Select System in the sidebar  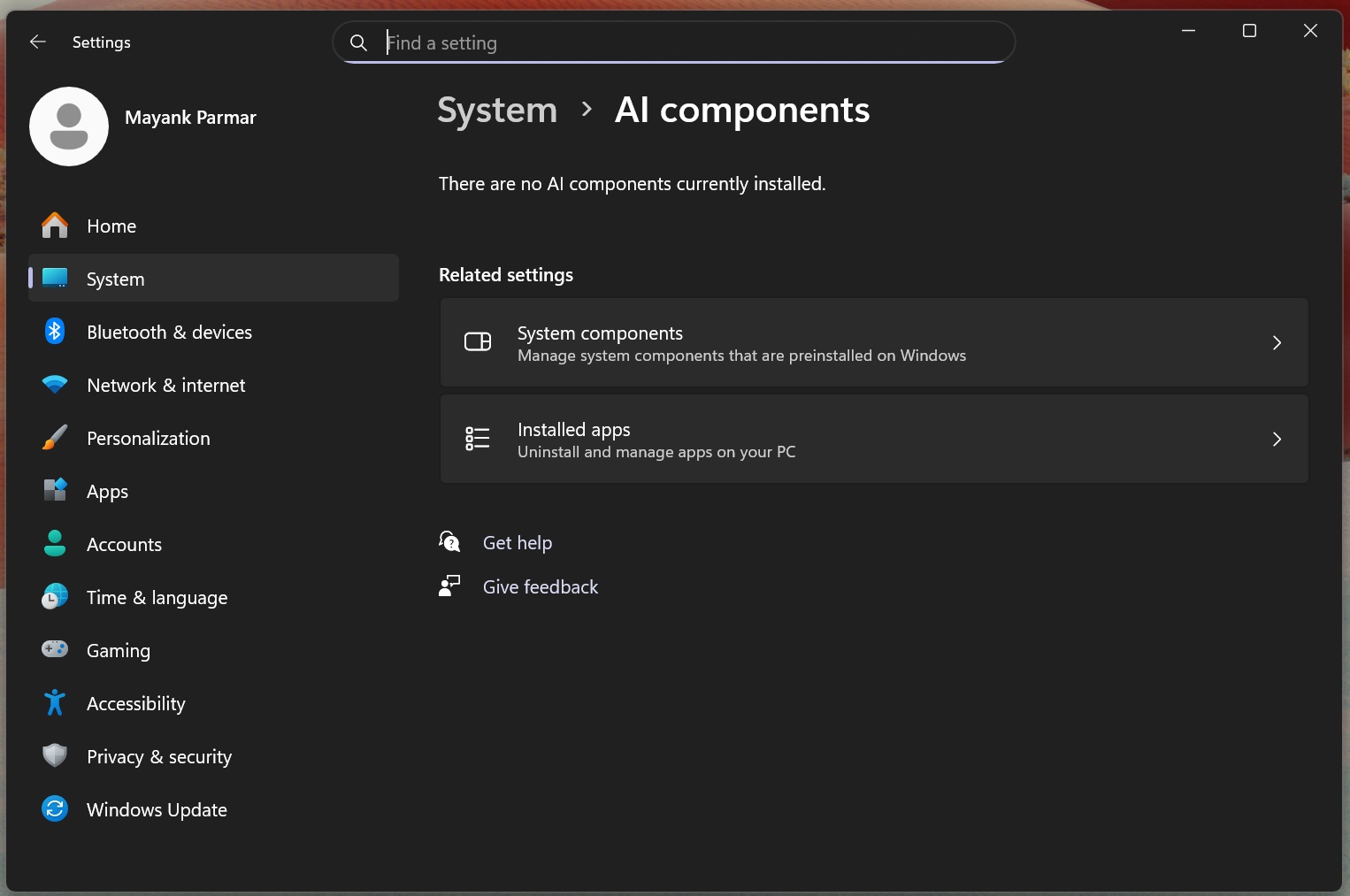coord(115,279)
